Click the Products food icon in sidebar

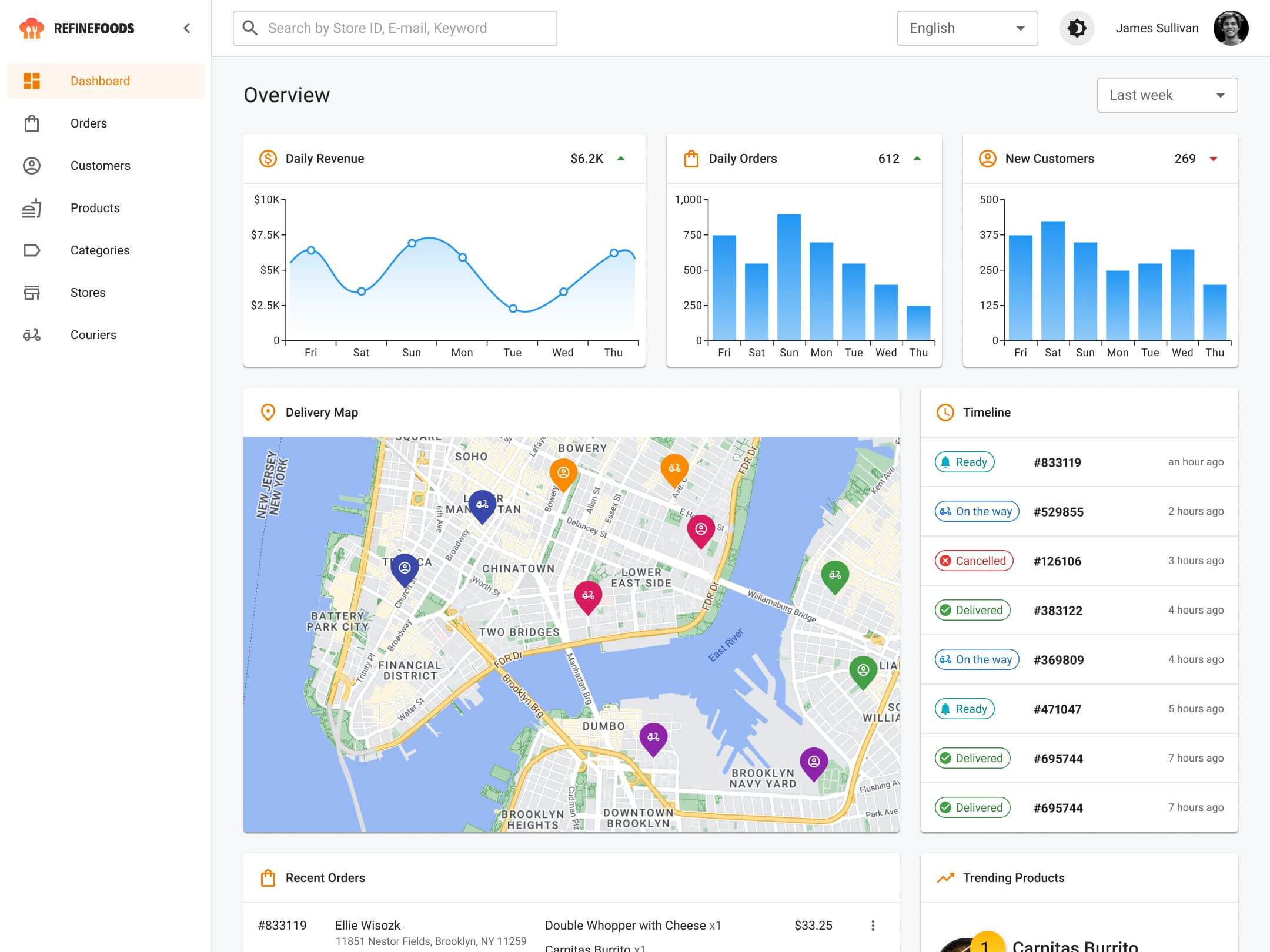click(x=32, y=208)
